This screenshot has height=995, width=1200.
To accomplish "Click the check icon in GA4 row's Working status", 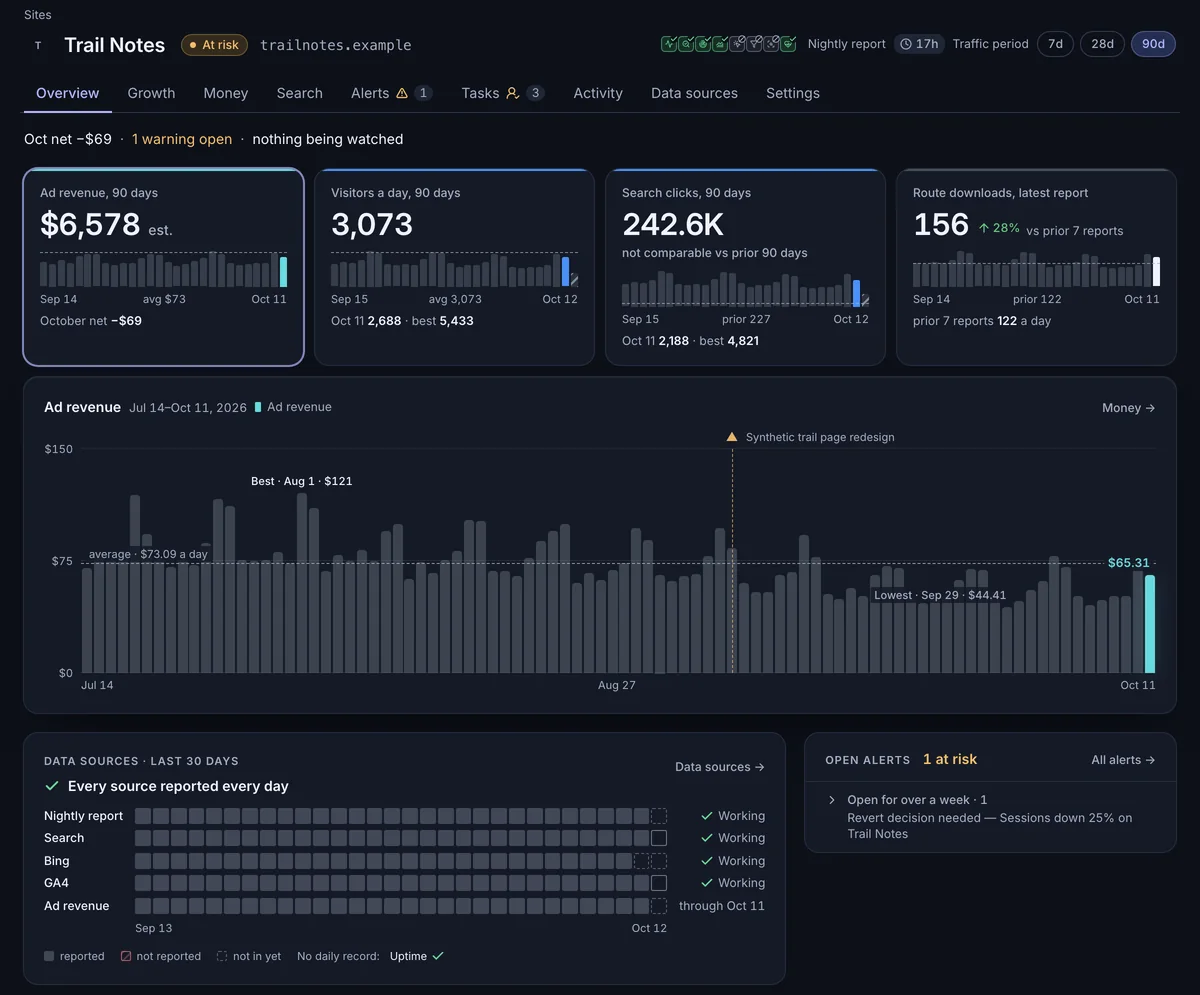I will click(x=707, y=883).
